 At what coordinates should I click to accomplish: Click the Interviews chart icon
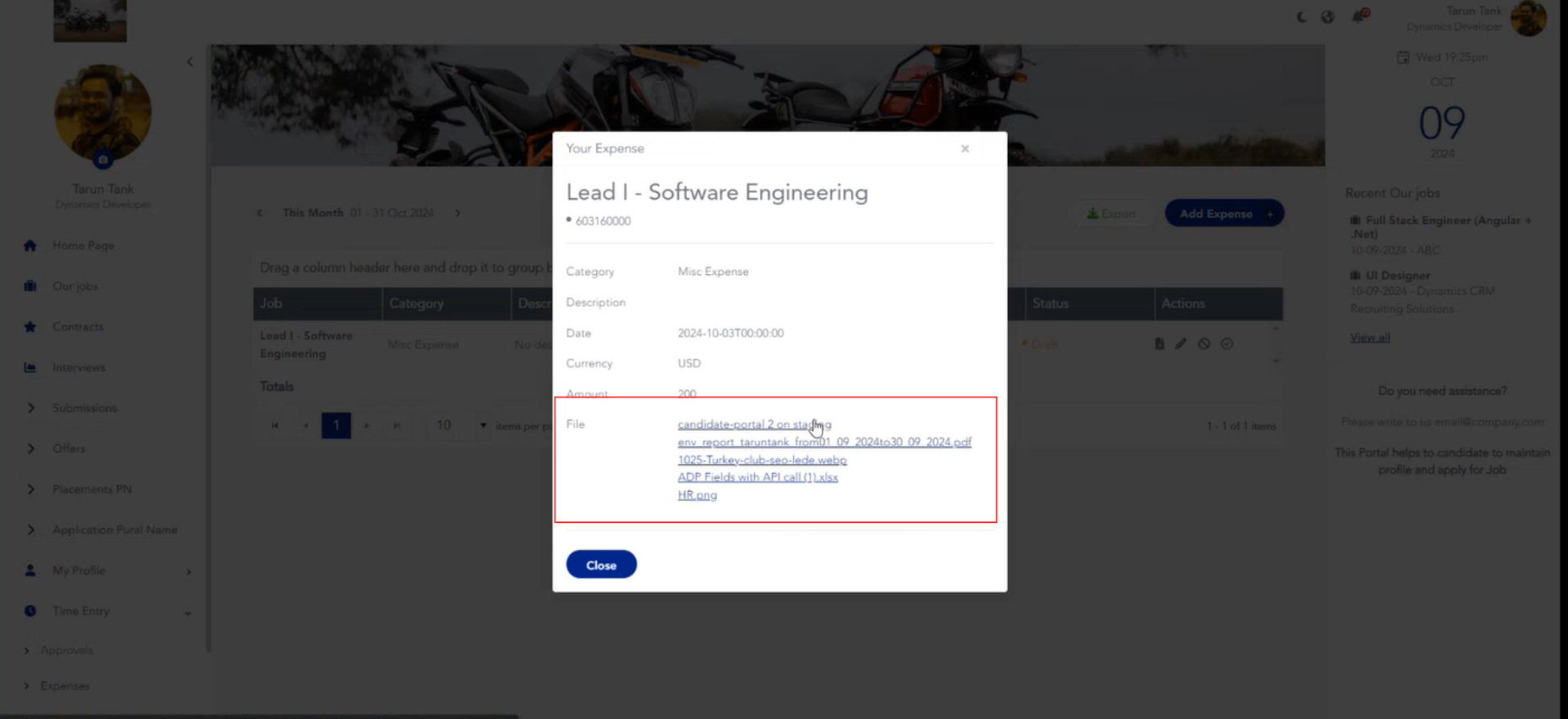pyautogui.click(x=30, y=367)
